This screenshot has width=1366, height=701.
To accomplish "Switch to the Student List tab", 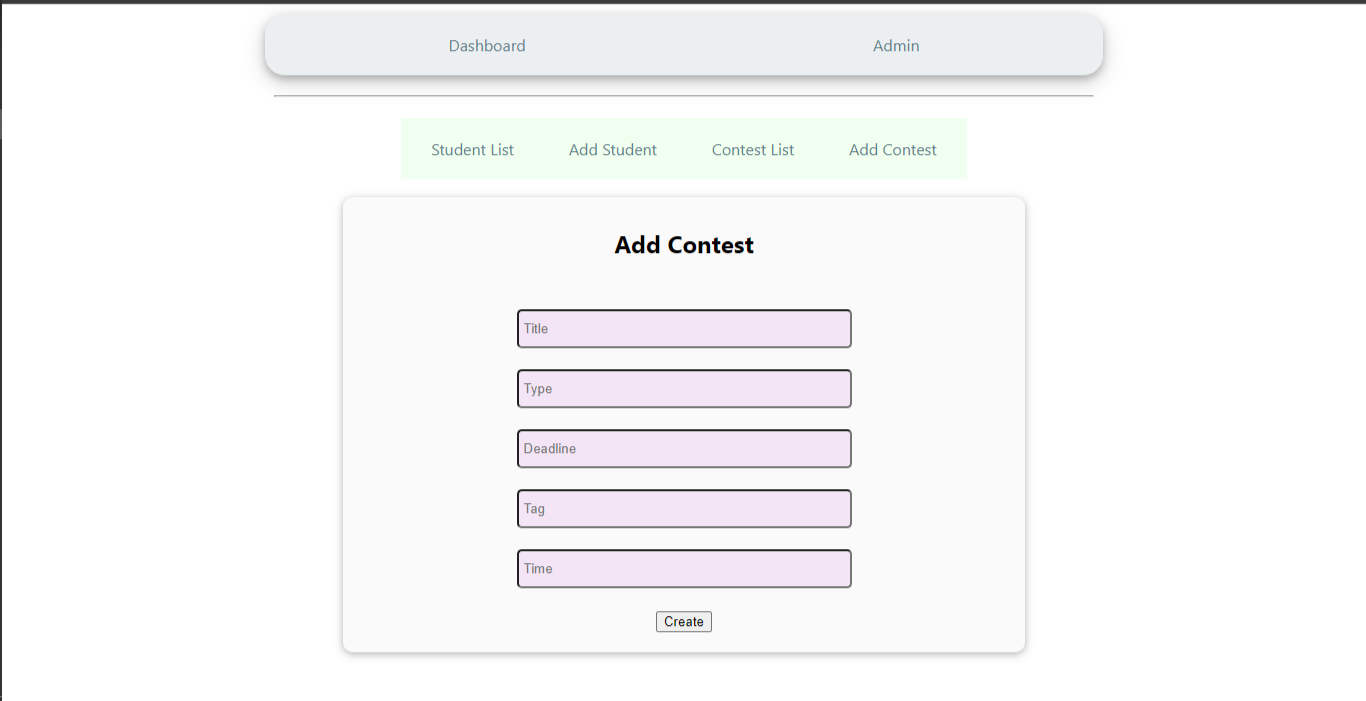I will (x=472, y=149).
